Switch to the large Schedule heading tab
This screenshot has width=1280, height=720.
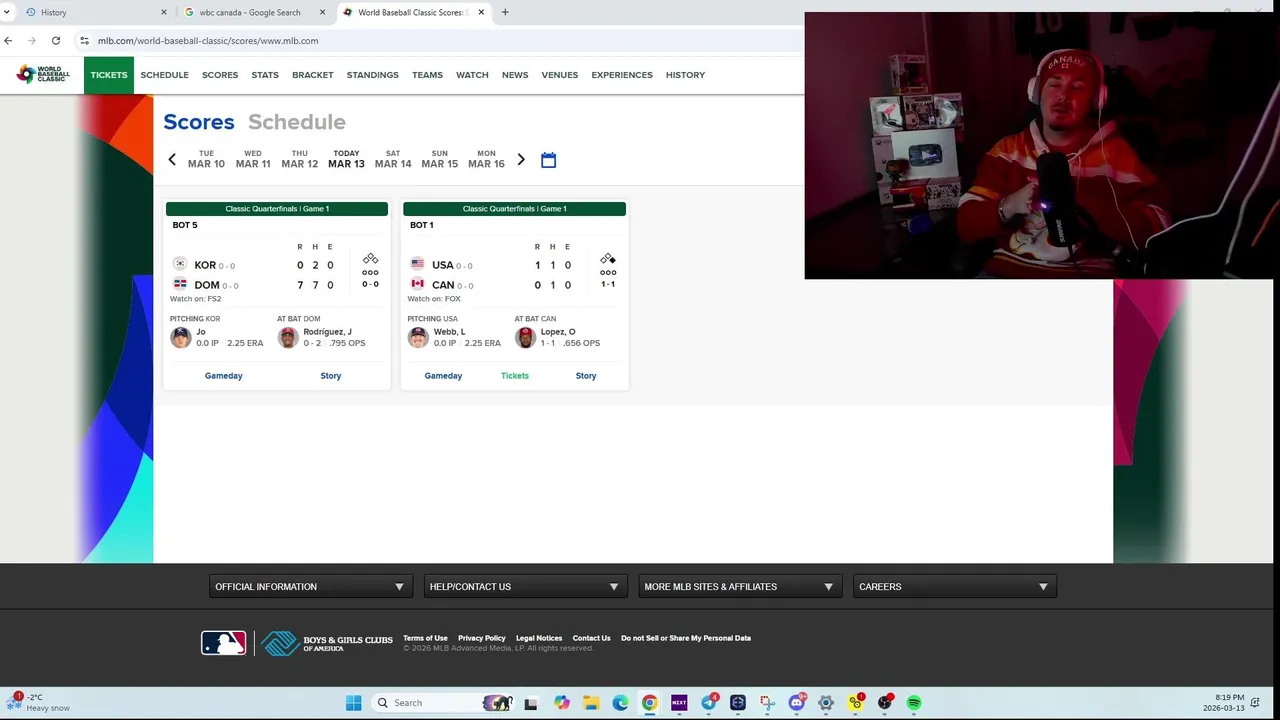[296, 122]
